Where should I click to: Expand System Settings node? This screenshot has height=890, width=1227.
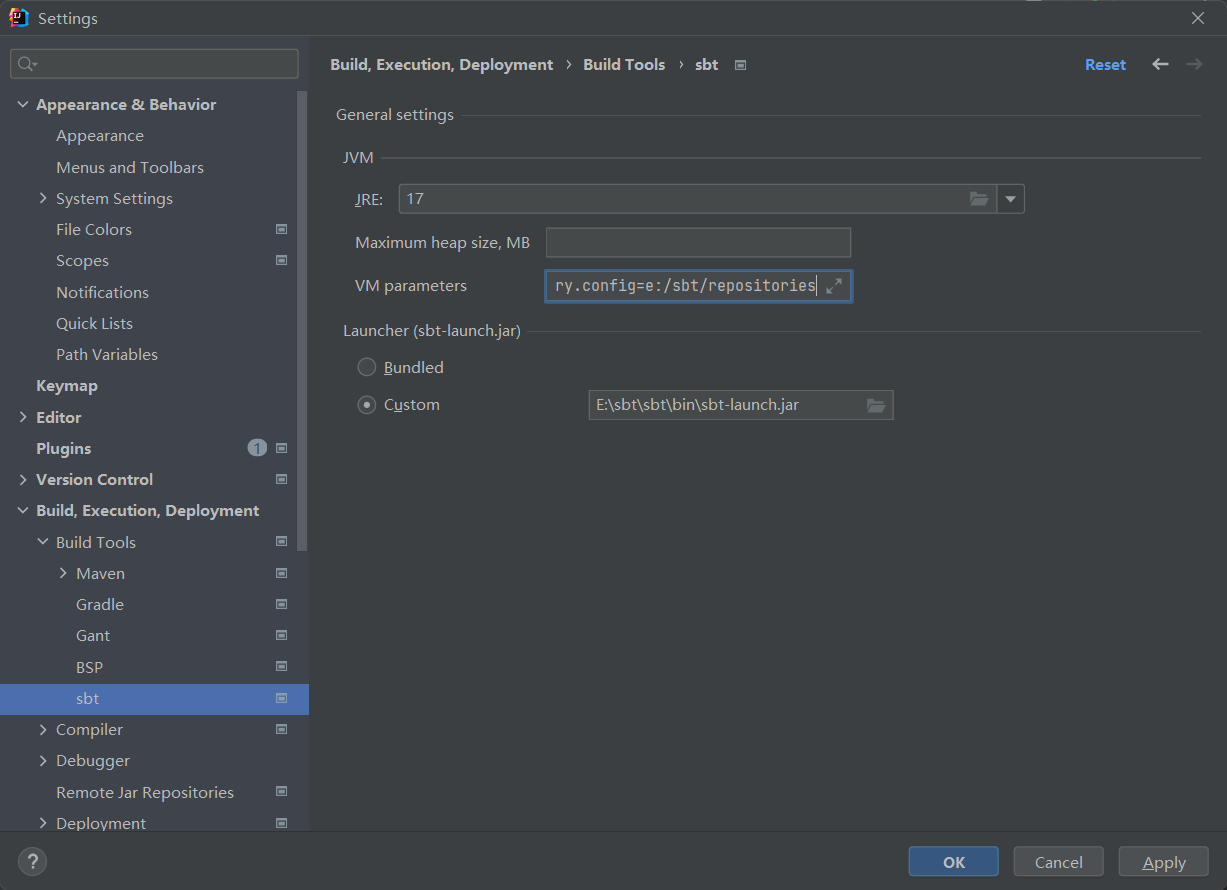point(43,198)
